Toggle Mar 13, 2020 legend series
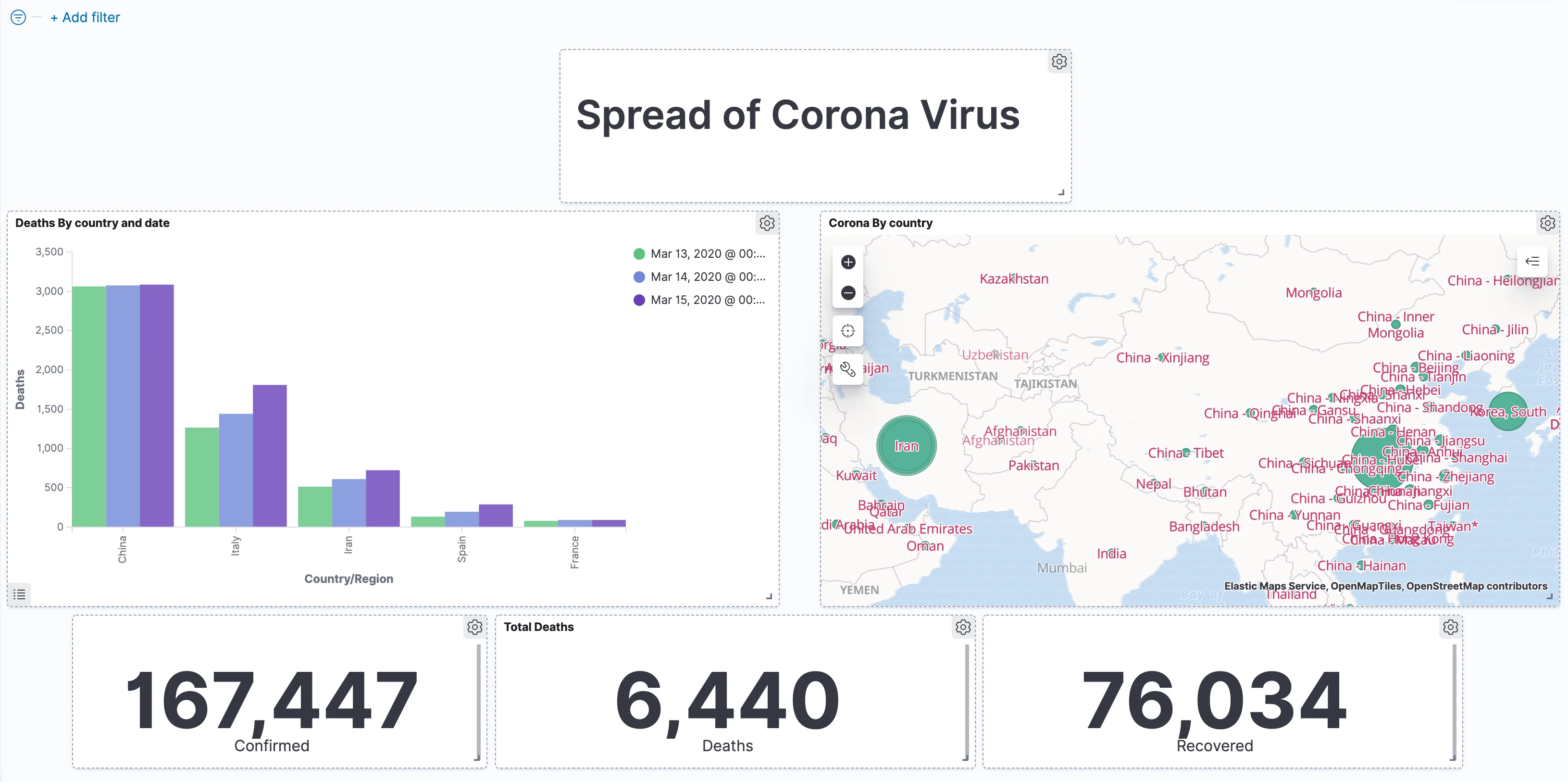Viewport: 1568px width, 782px height. tap(700, 254)
